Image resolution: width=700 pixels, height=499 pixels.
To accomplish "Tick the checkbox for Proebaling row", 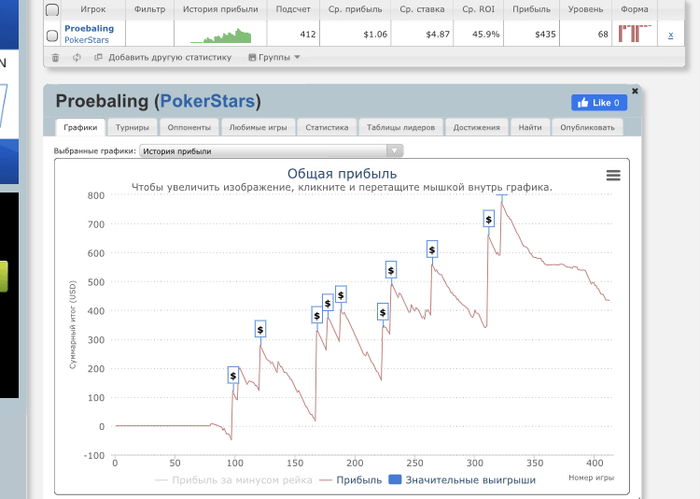I will 52,35.
